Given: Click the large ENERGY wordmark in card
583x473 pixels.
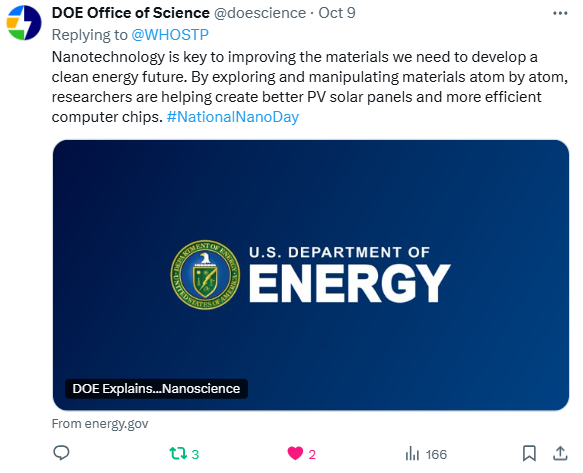Looking at the screenshot, I should pyautogui.click(x=350, y=283).
